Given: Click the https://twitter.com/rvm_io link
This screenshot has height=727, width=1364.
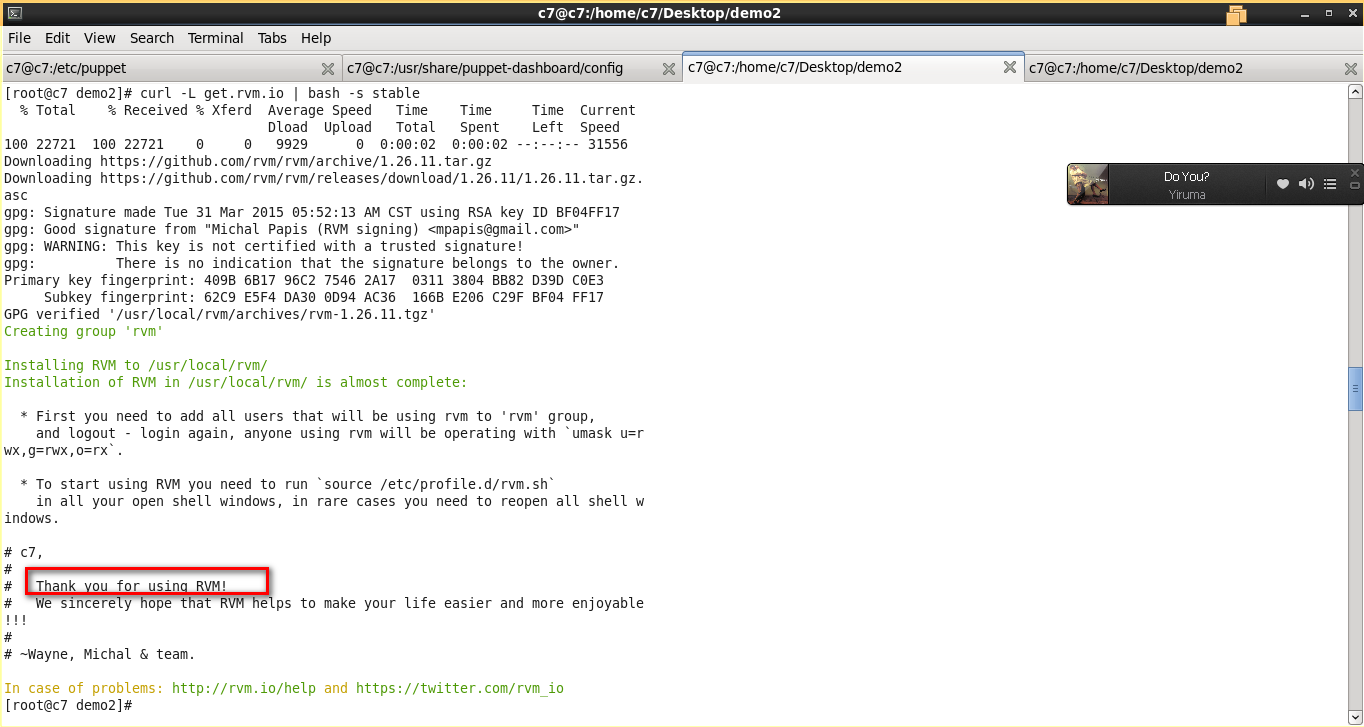Looking at the screenshot, I should [x=460, y=688].
